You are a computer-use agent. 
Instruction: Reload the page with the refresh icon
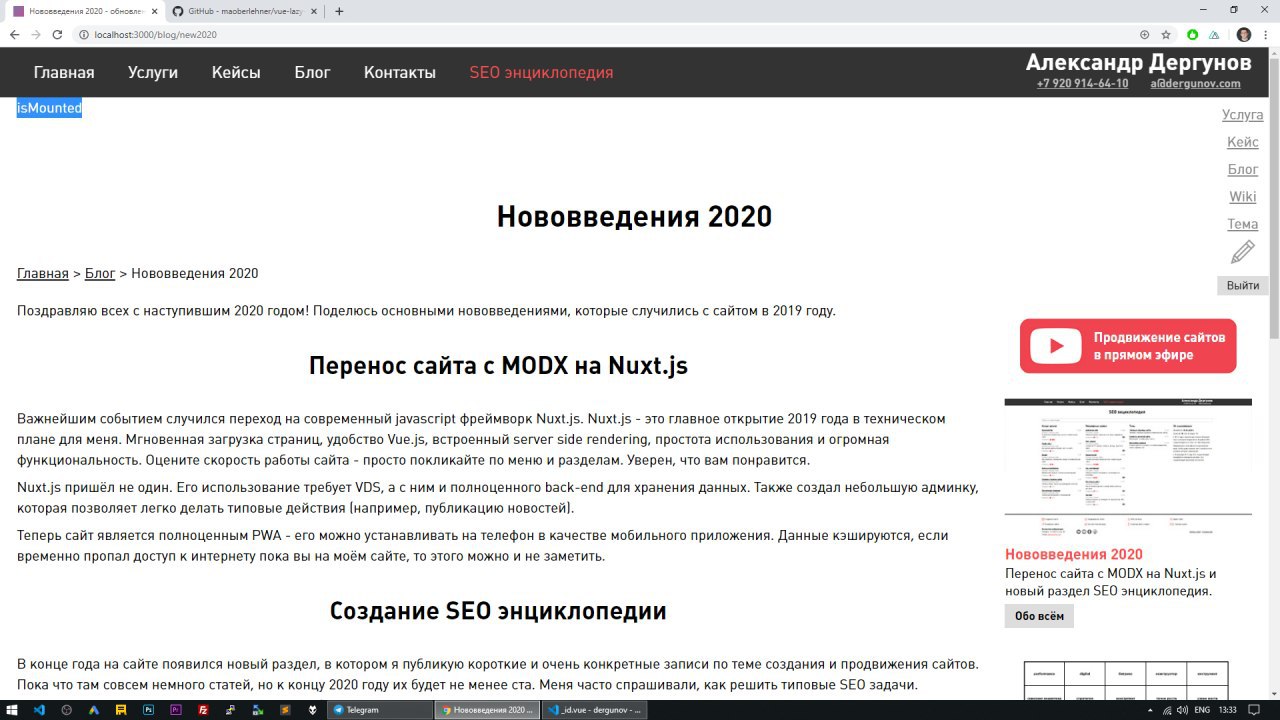57,34
